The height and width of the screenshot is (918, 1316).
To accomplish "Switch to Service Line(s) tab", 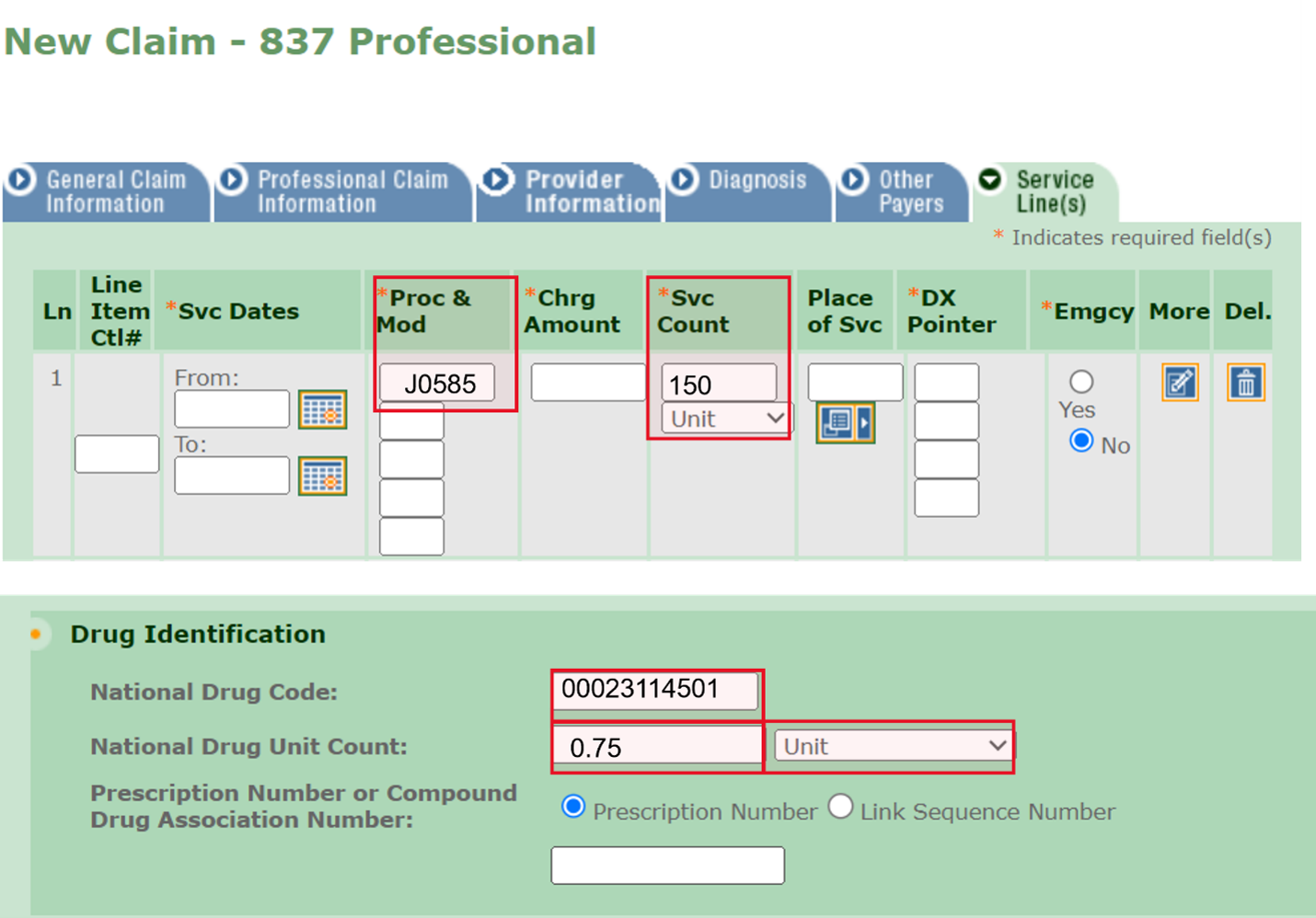I will (x=1045, y=192).
